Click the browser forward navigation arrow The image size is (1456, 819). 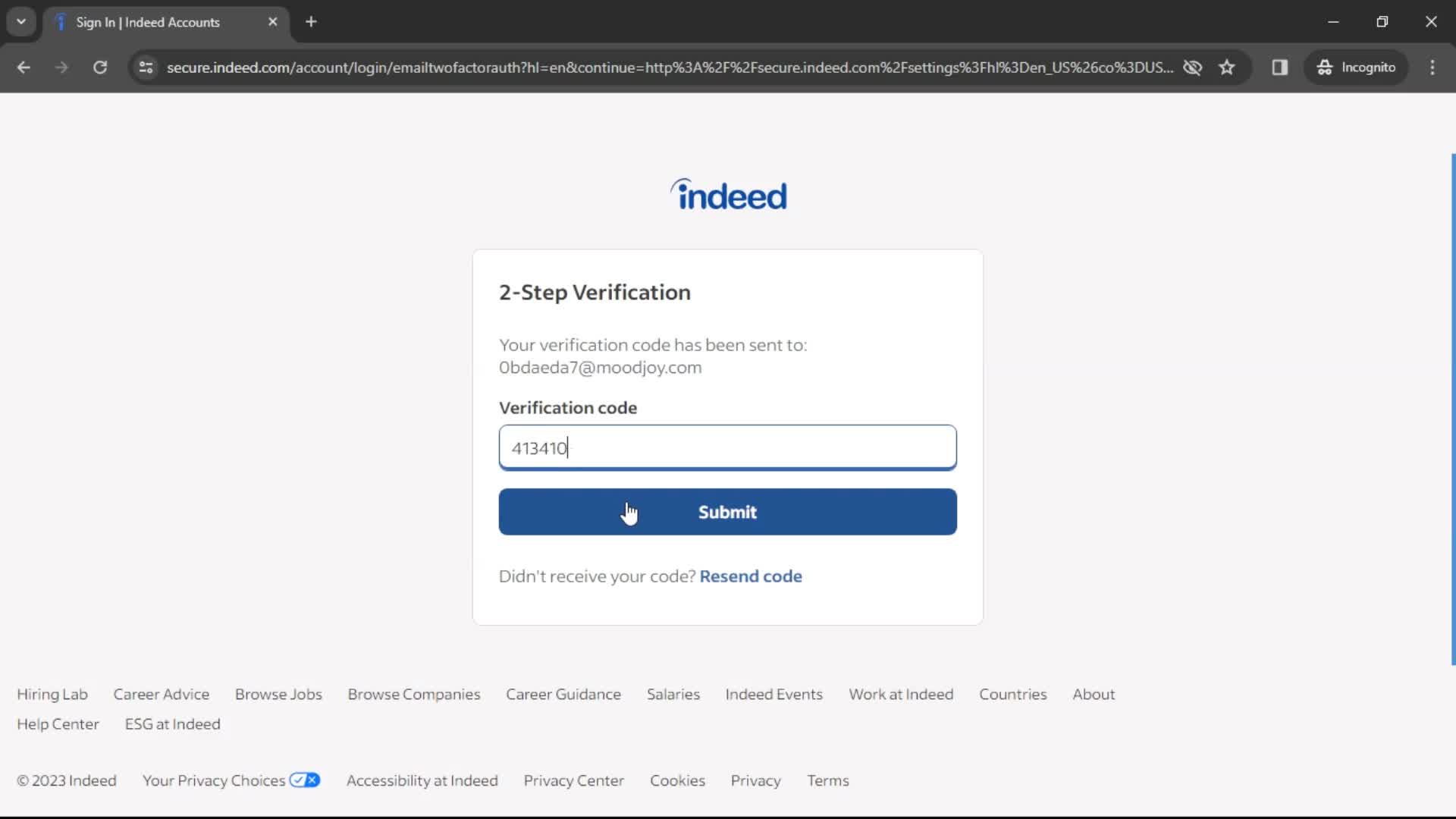(x=62, y=67)
